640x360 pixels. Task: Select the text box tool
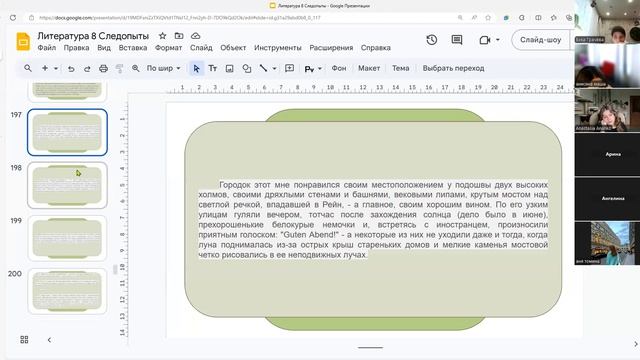pos(212,68)
